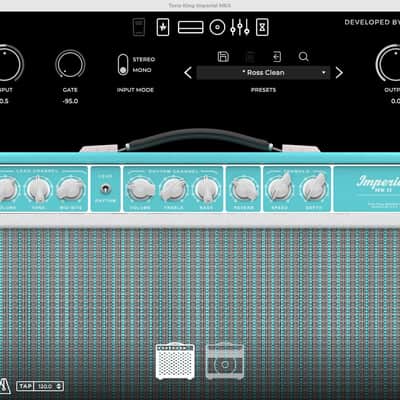Flip the Lead/Rhythm channel toggle switch
The height and width of the screenshot is (400, 400).
(x=105, y=189)
